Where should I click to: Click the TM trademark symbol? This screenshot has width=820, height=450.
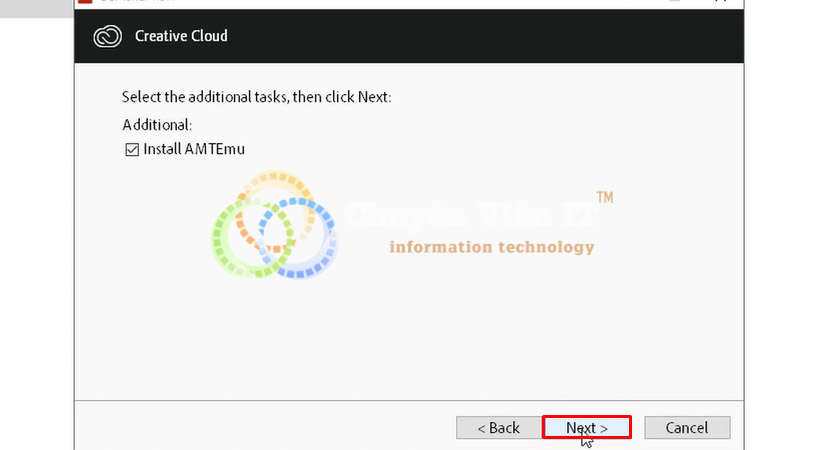[x=605, y=198]
